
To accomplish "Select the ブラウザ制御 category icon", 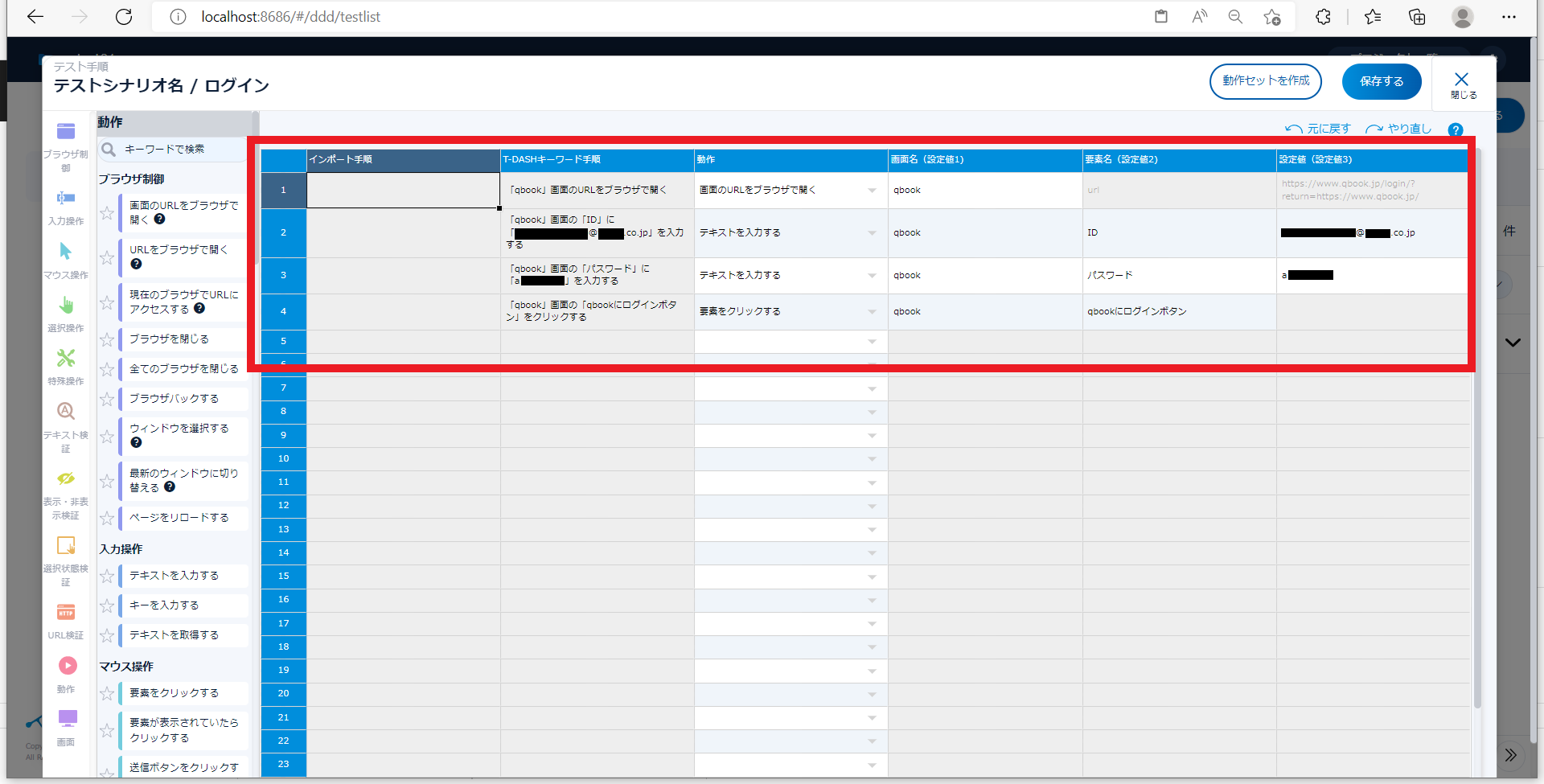I will 66,132.
